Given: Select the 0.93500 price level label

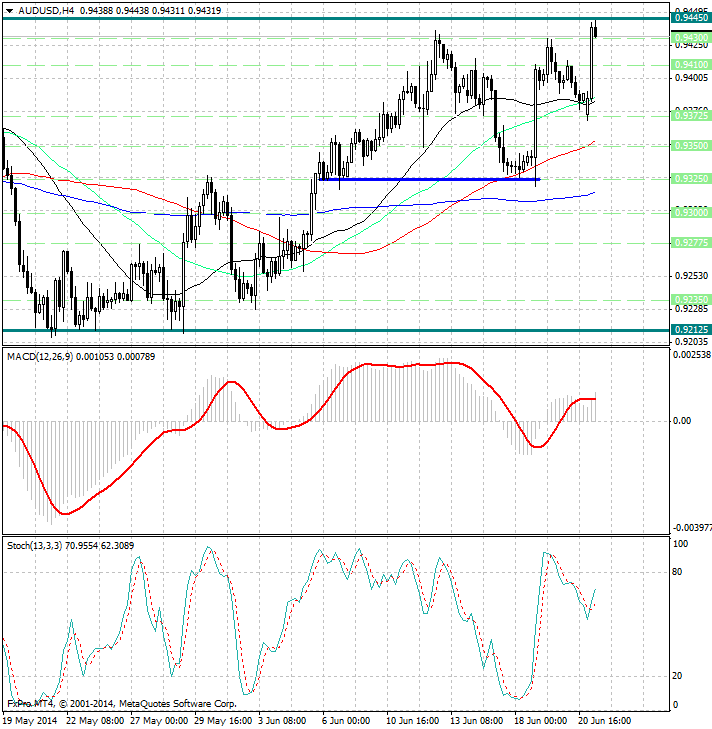Looking at the screenshot, I should (691, 146).
